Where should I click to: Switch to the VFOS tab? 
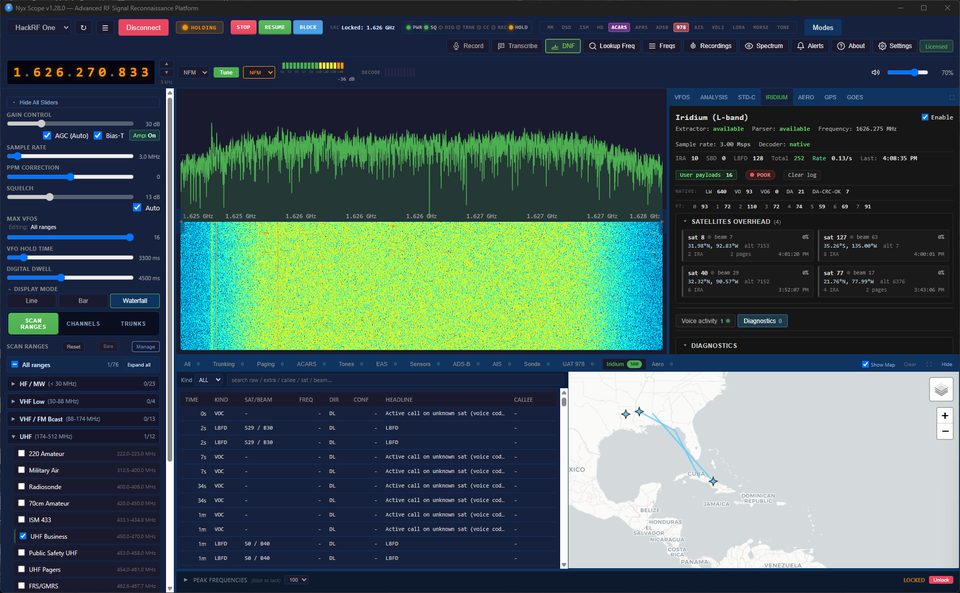[681, 97]
